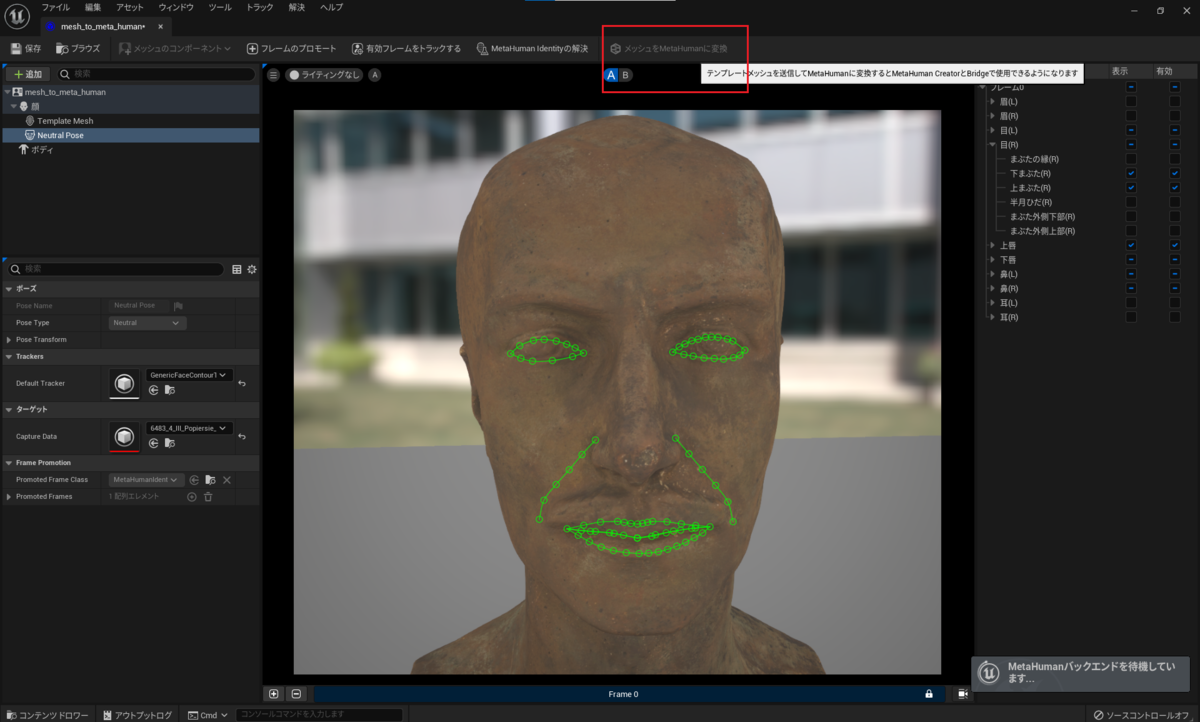
Task: Select Neutral Pose tree item
Action: coord(60,135)
